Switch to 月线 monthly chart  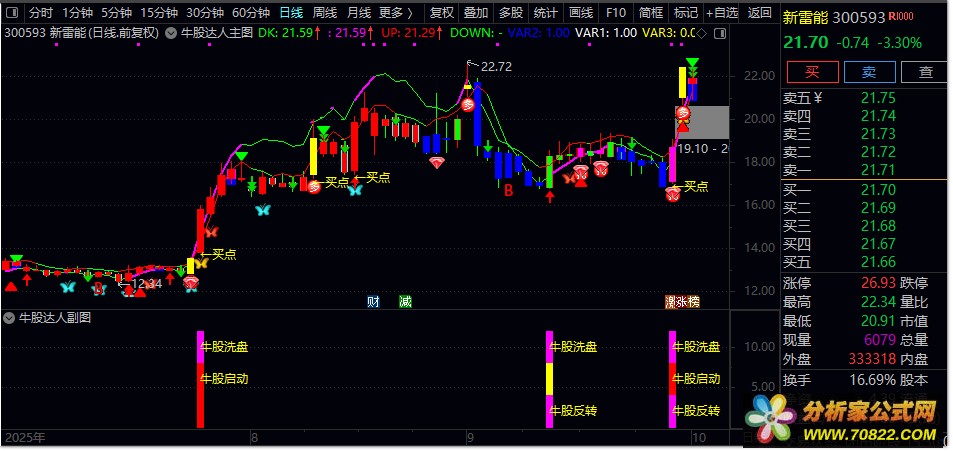(359, 12)
